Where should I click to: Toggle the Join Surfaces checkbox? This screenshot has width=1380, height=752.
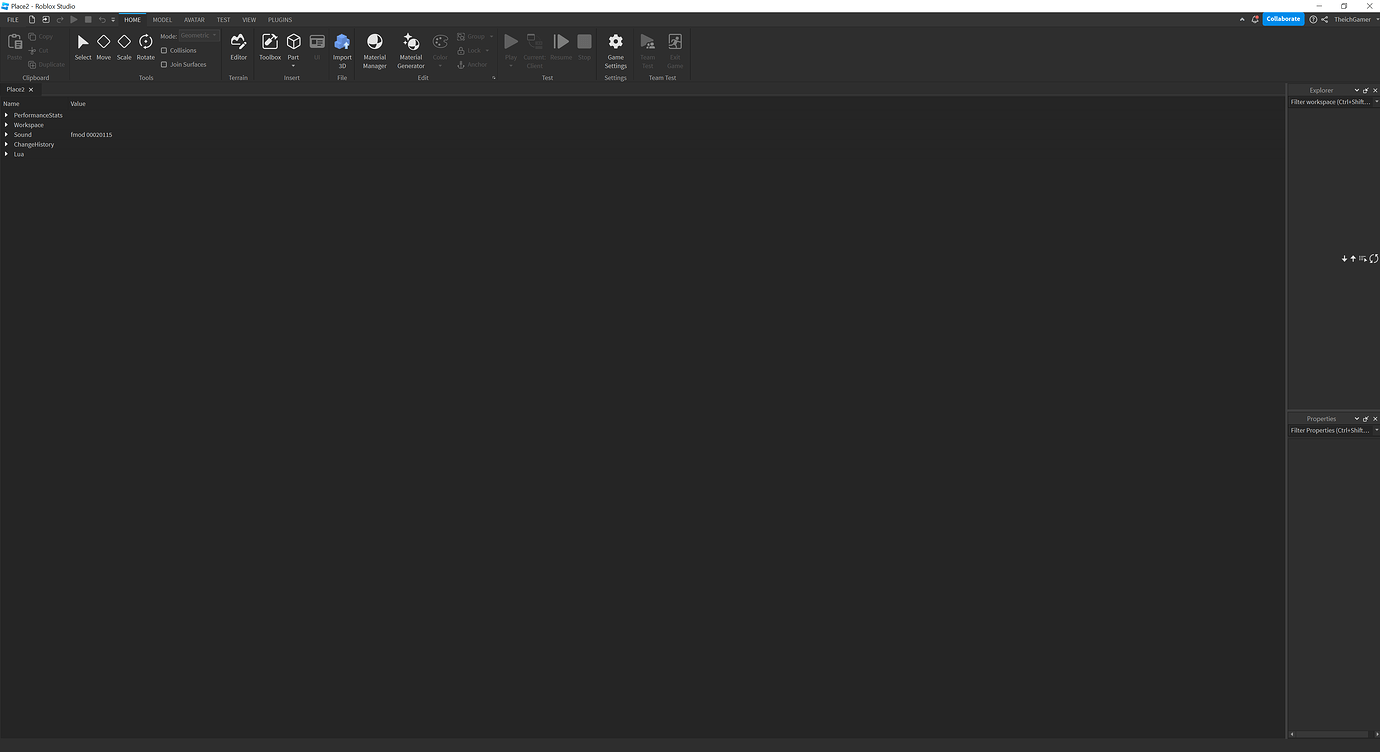click(x=164, y=64)
